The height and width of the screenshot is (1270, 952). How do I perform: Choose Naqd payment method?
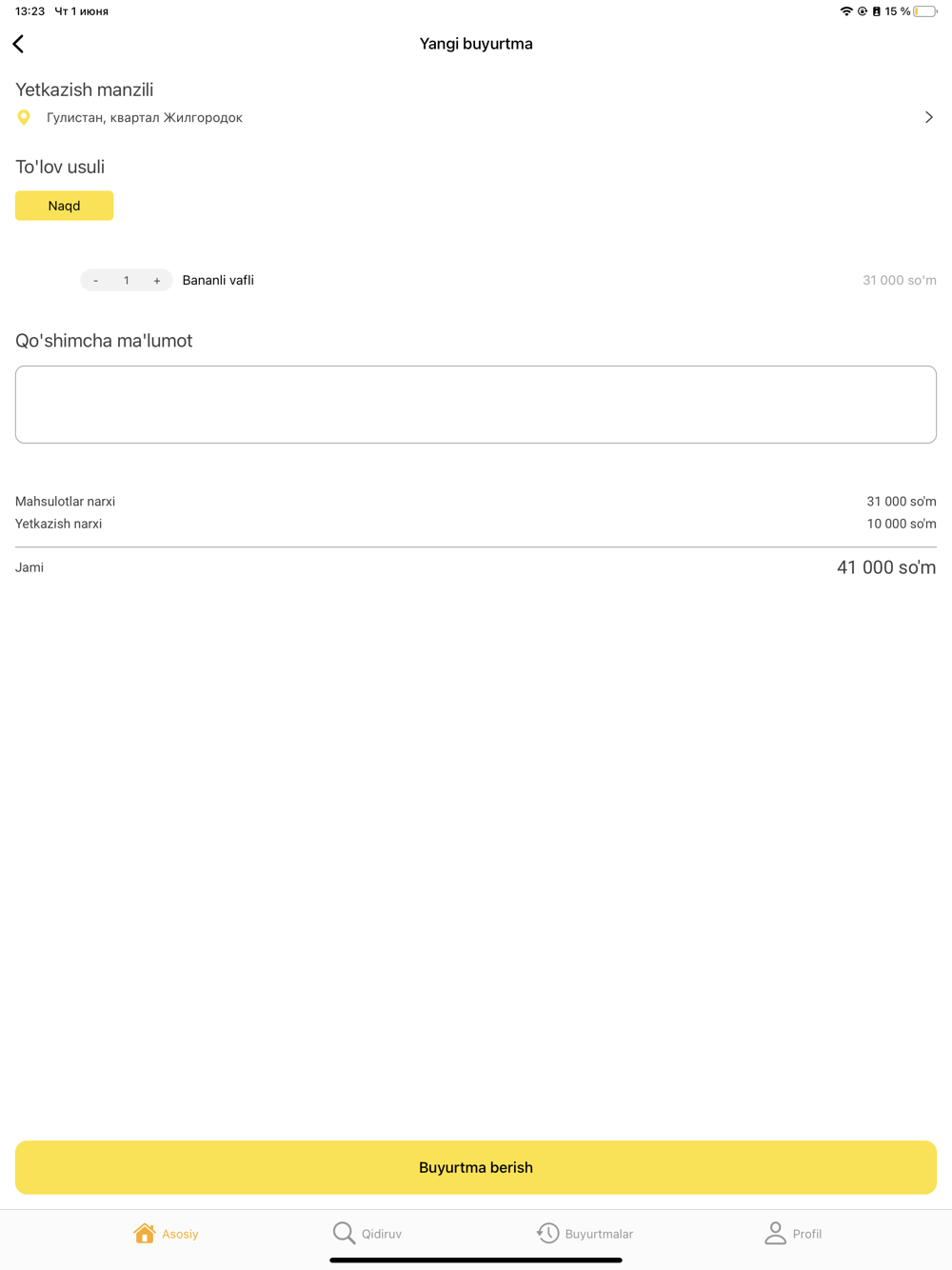64,206
